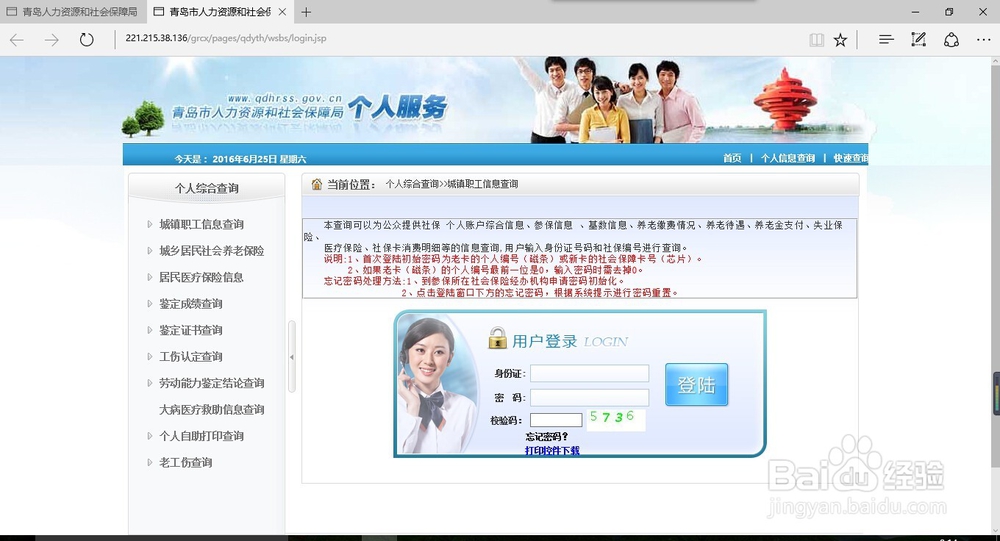The height and width of the screenshot is (541, 1000).
Task: Expand arrow beside 工伤认定查询
Action: (149, 357)
